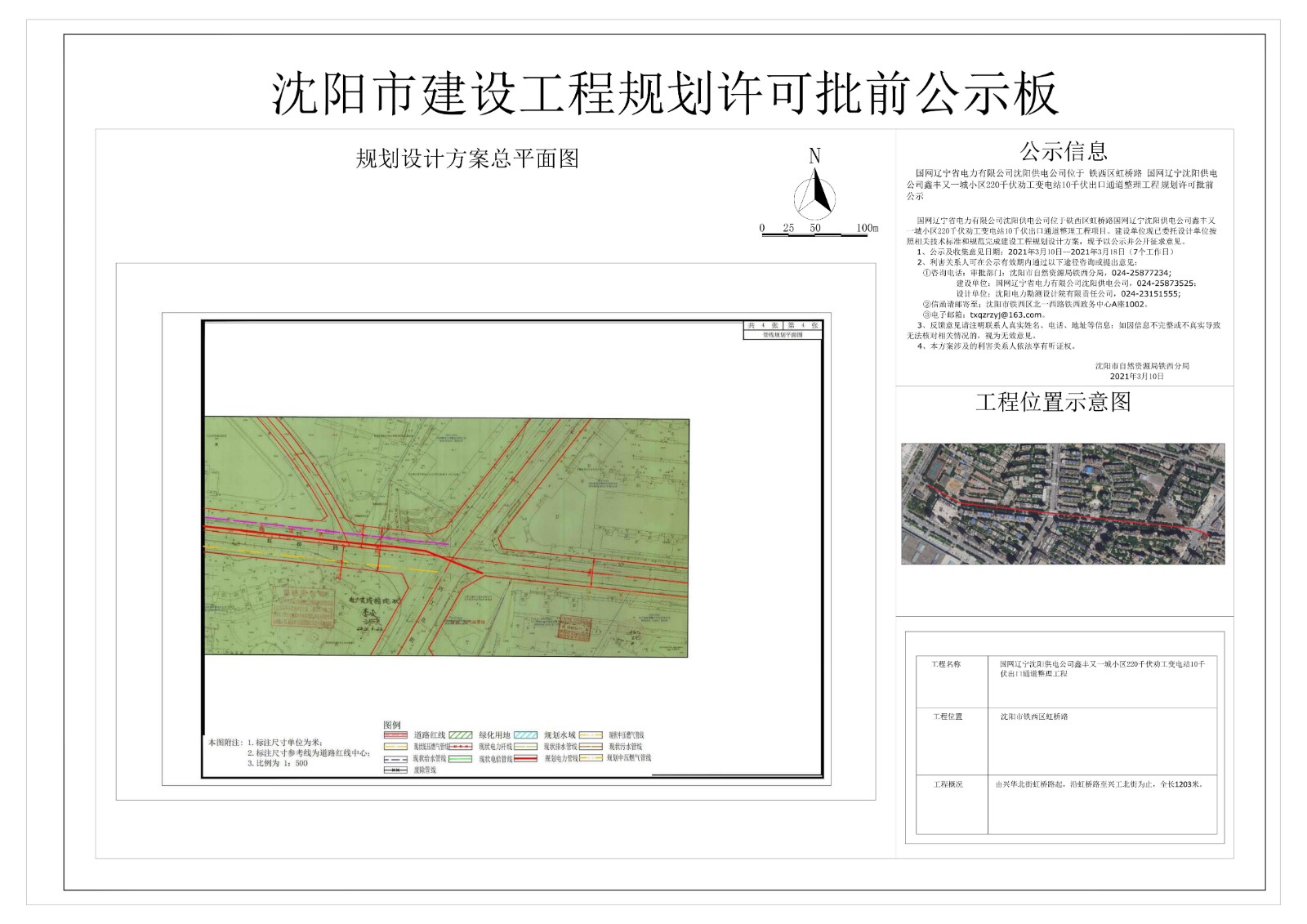Click the aerial photo of the project location
Screen dimensions: 1307x924
tap(1062, 504)
